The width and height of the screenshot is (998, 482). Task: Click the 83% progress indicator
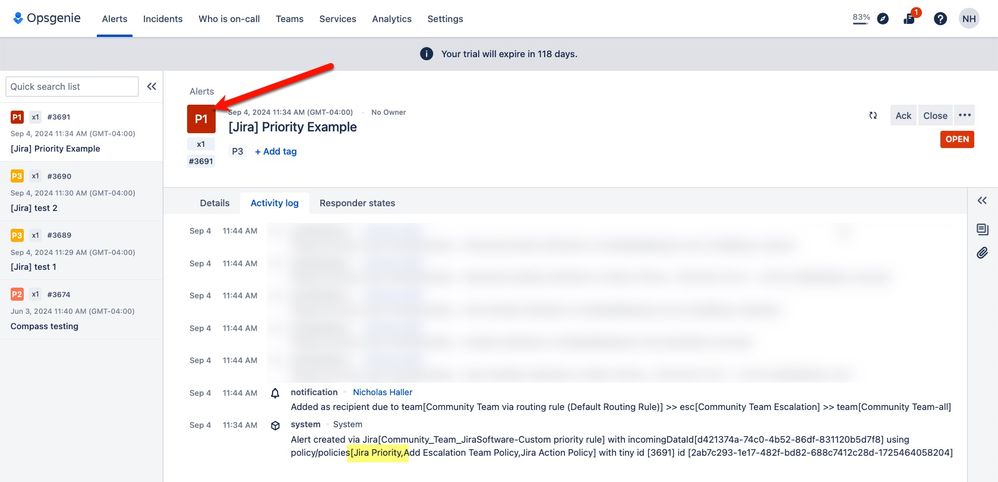point(861,18)
